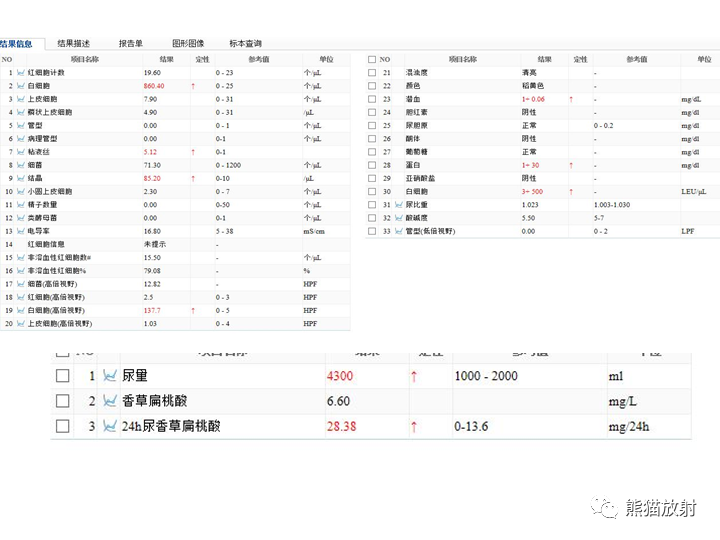The width and height of the screenshot is (720, 540).
Task: Open trend chart icon for 上皮细胞 7.90 row
Action: [x=21, y=99]
